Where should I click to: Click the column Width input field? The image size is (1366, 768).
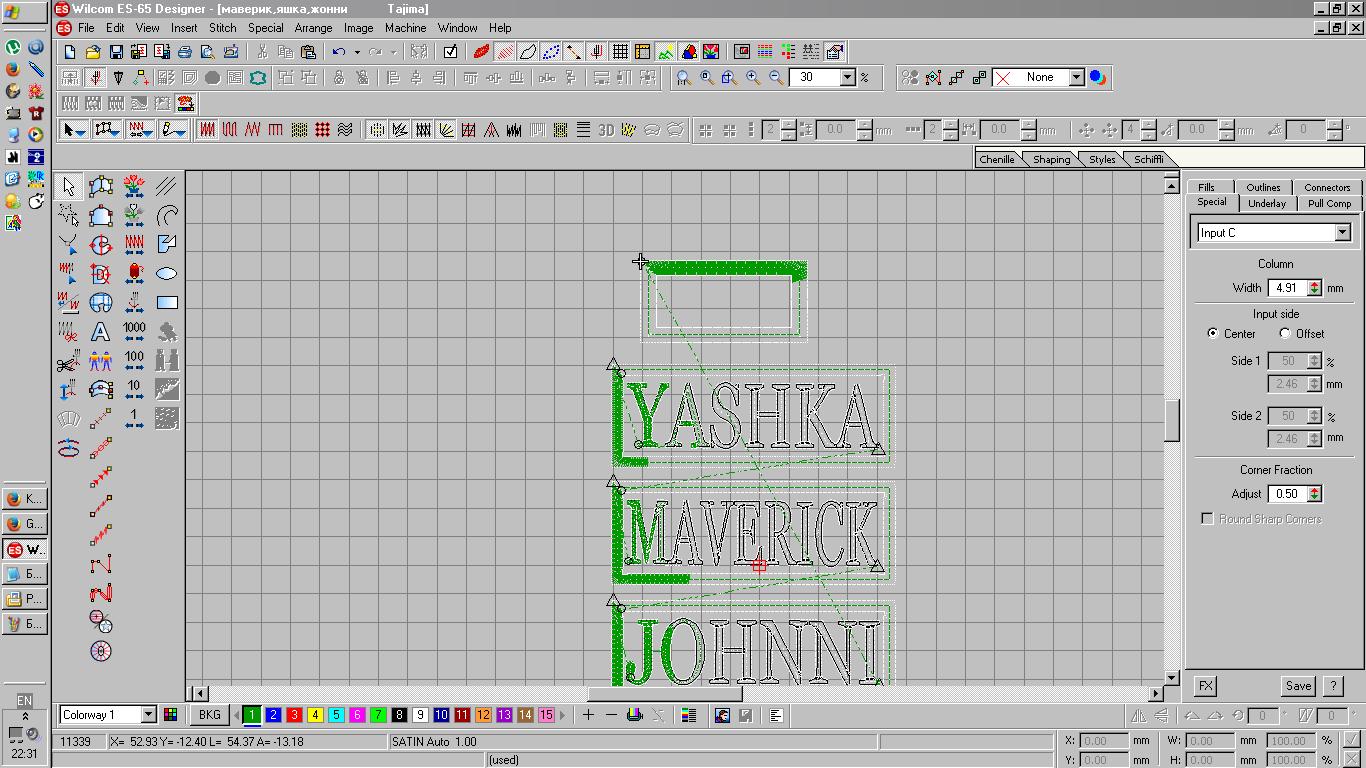coord(1286,288)
